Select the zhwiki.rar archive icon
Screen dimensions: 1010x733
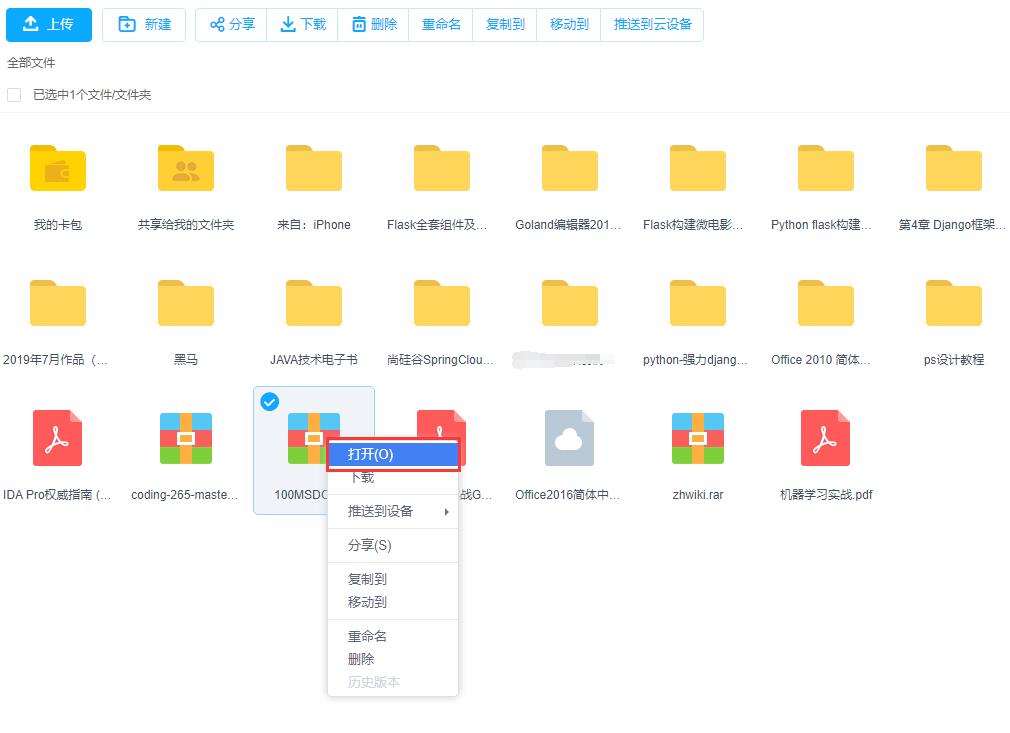tap(698, 439)
